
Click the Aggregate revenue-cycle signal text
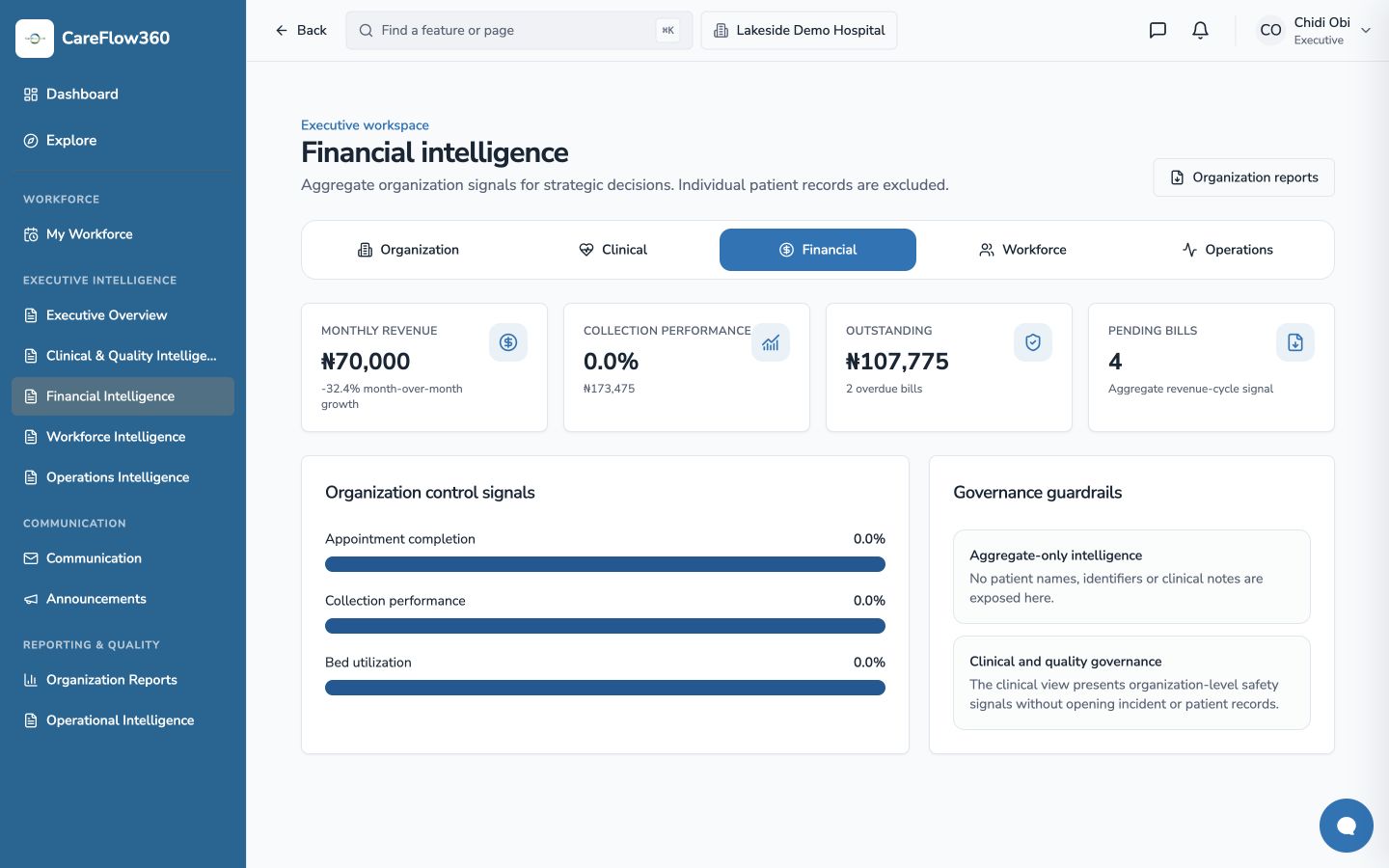[1190, 389]
